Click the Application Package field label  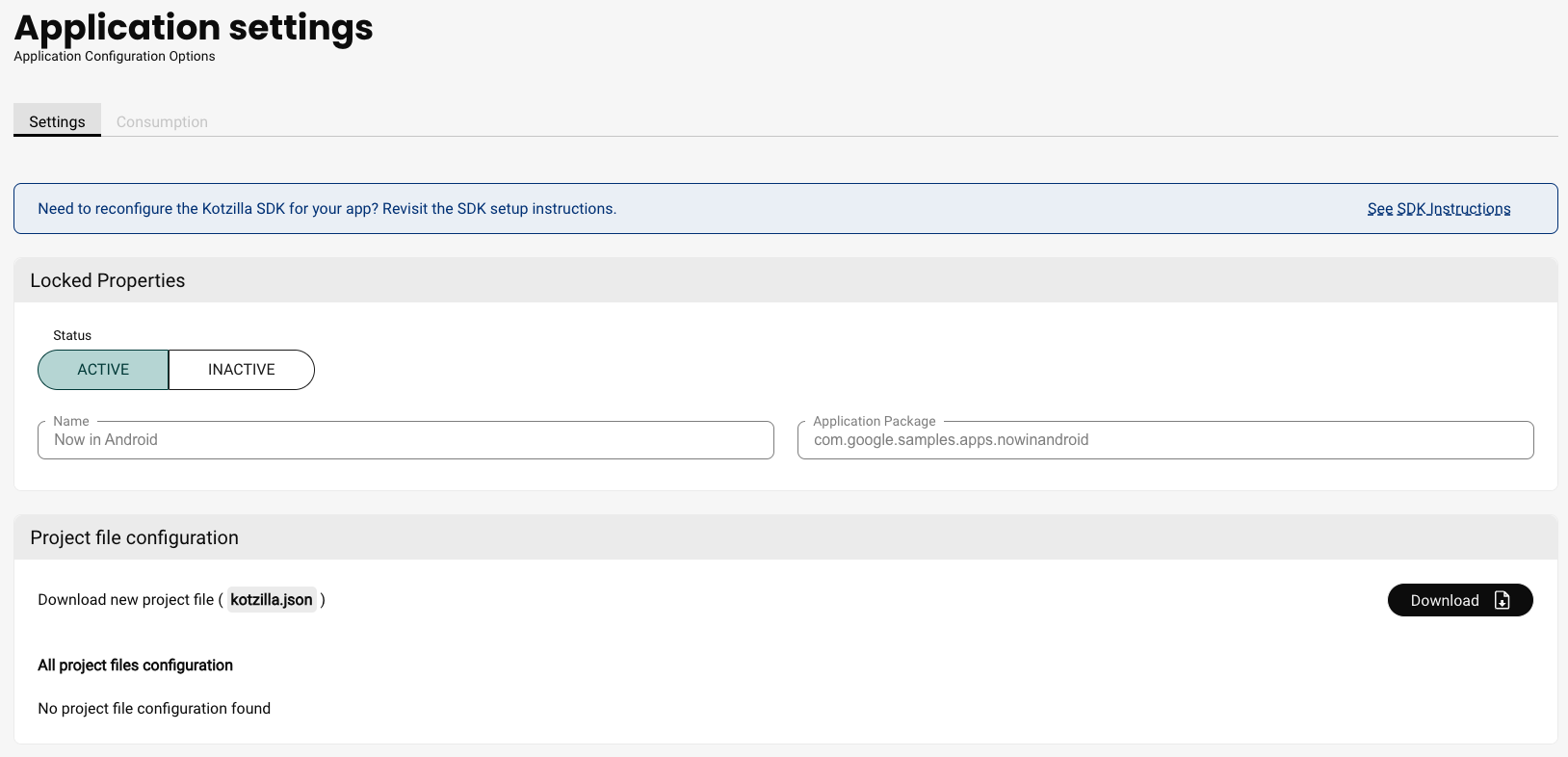874,421
